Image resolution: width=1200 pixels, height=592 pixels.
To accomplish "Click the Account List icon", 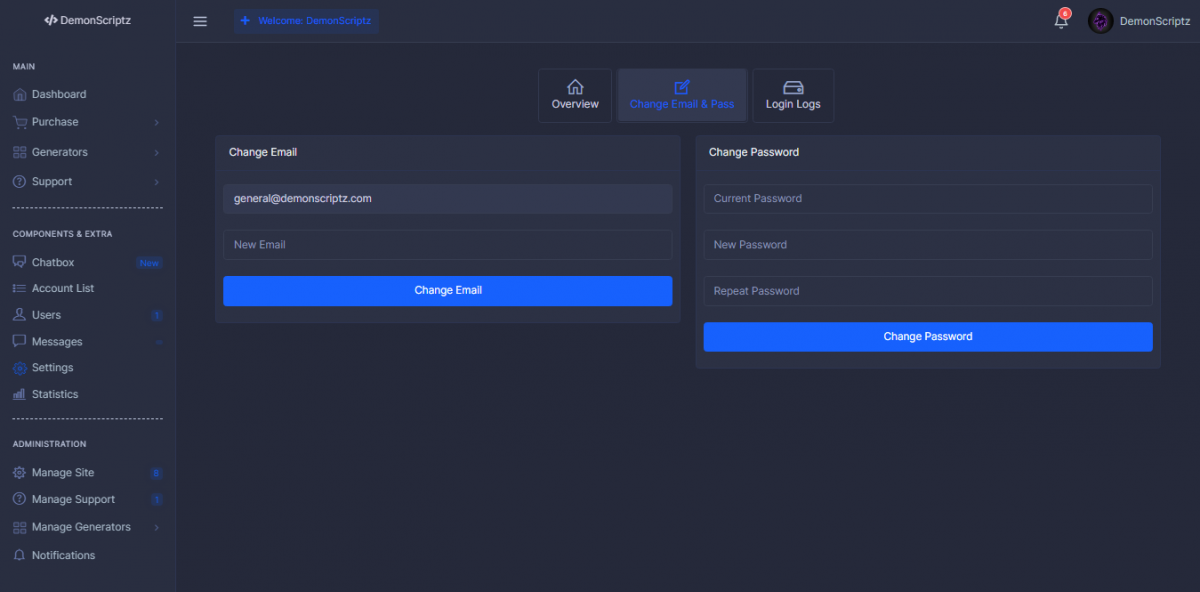I will pos(20,288).
